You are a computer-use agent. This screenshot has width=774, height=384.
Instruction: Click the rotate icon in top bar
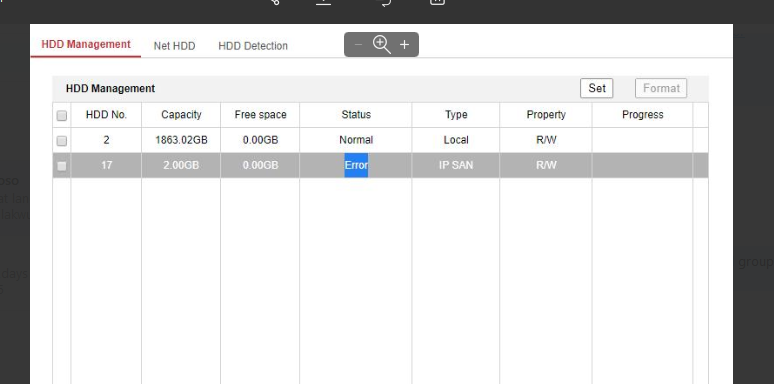coord(385,2)
